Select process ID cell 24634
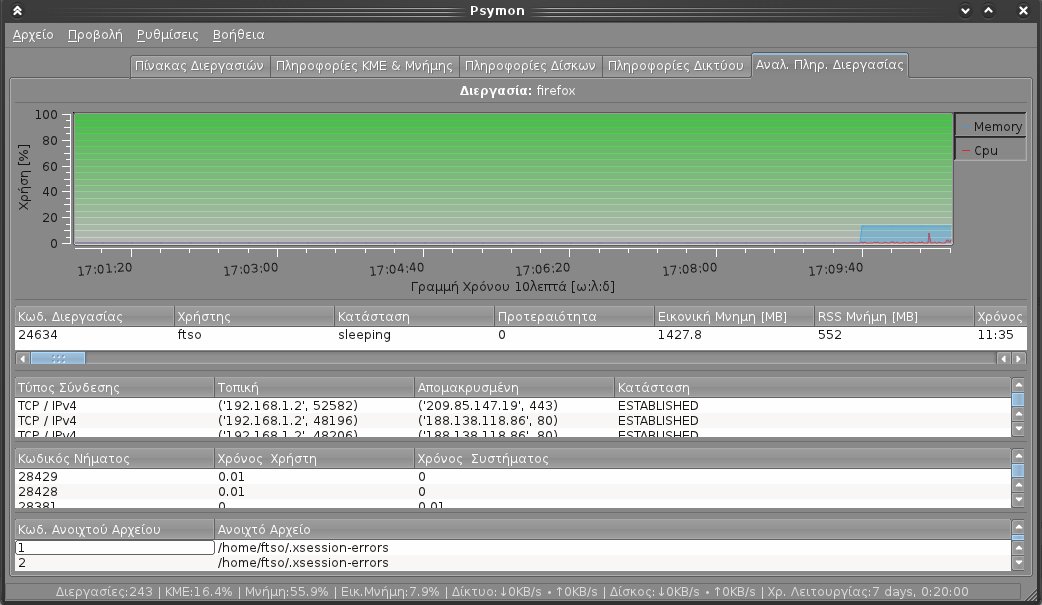Viewport: 1042px width, 605px height. coord(94,335)
